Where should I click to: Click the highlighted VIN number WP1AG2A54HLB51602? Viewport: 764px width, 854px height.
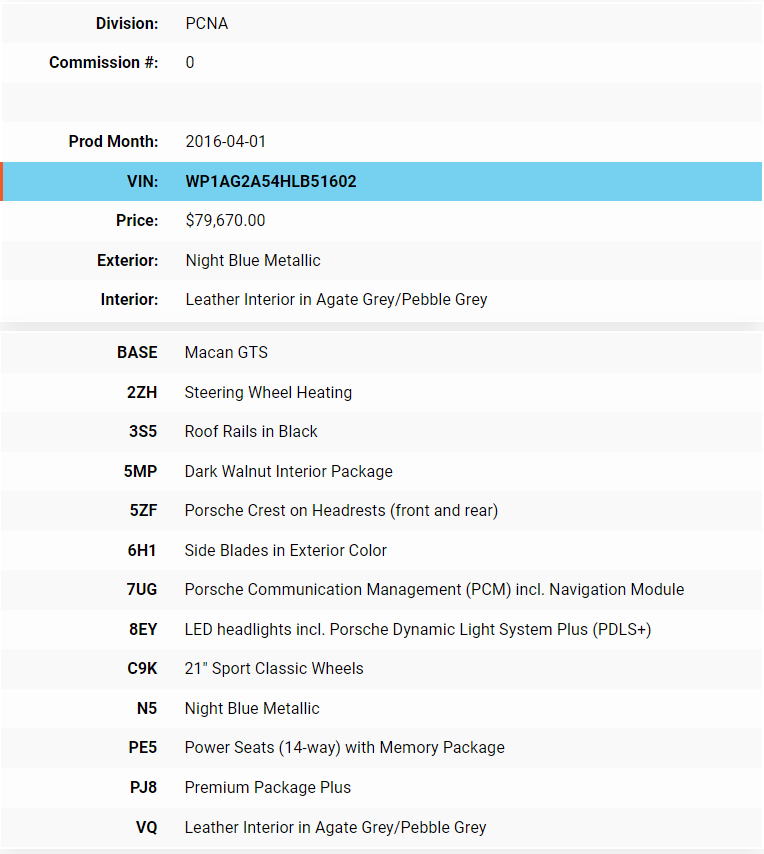coord(271,182)
